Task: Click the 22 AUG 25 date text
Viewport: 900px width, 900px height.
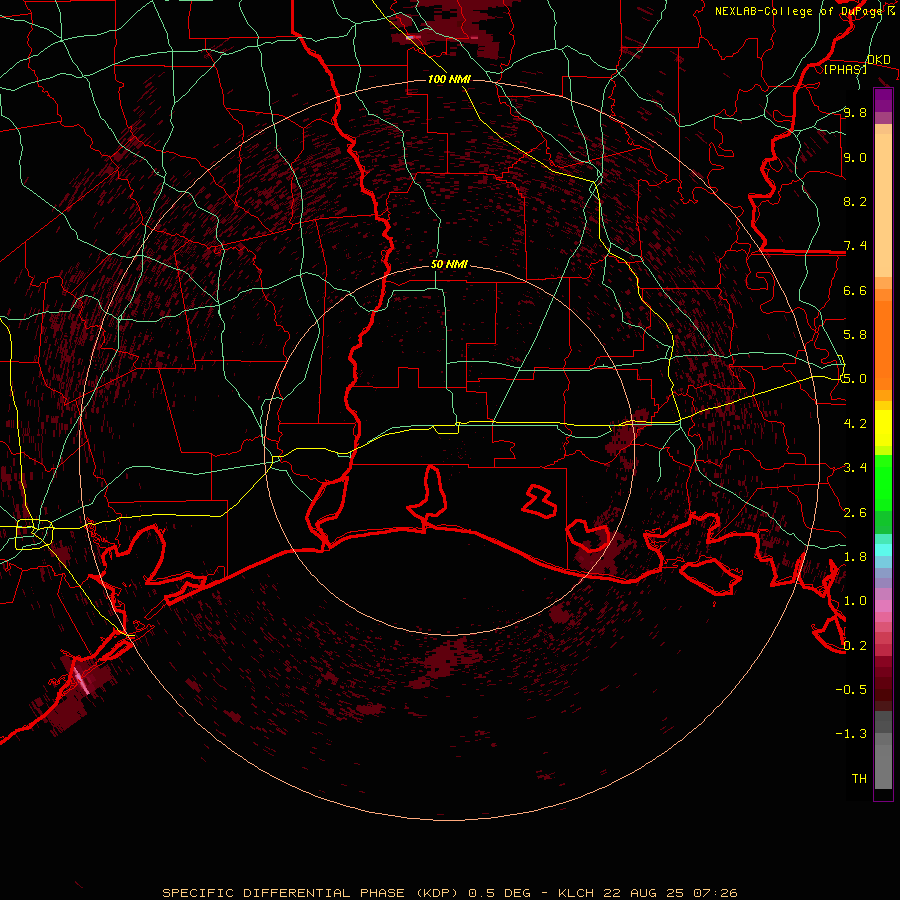Action: (x=643, y=893)
